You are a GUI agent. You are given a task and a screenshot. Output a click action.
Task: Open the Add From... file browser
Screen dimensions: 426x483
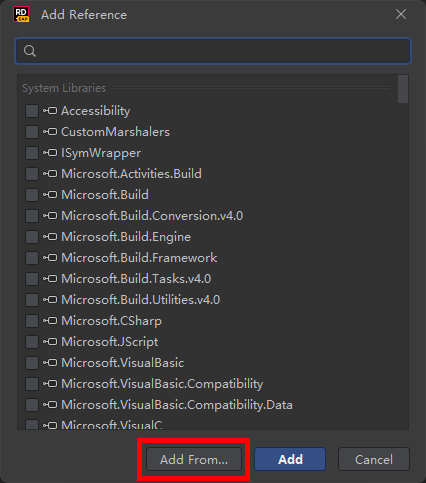click(194, 459)
